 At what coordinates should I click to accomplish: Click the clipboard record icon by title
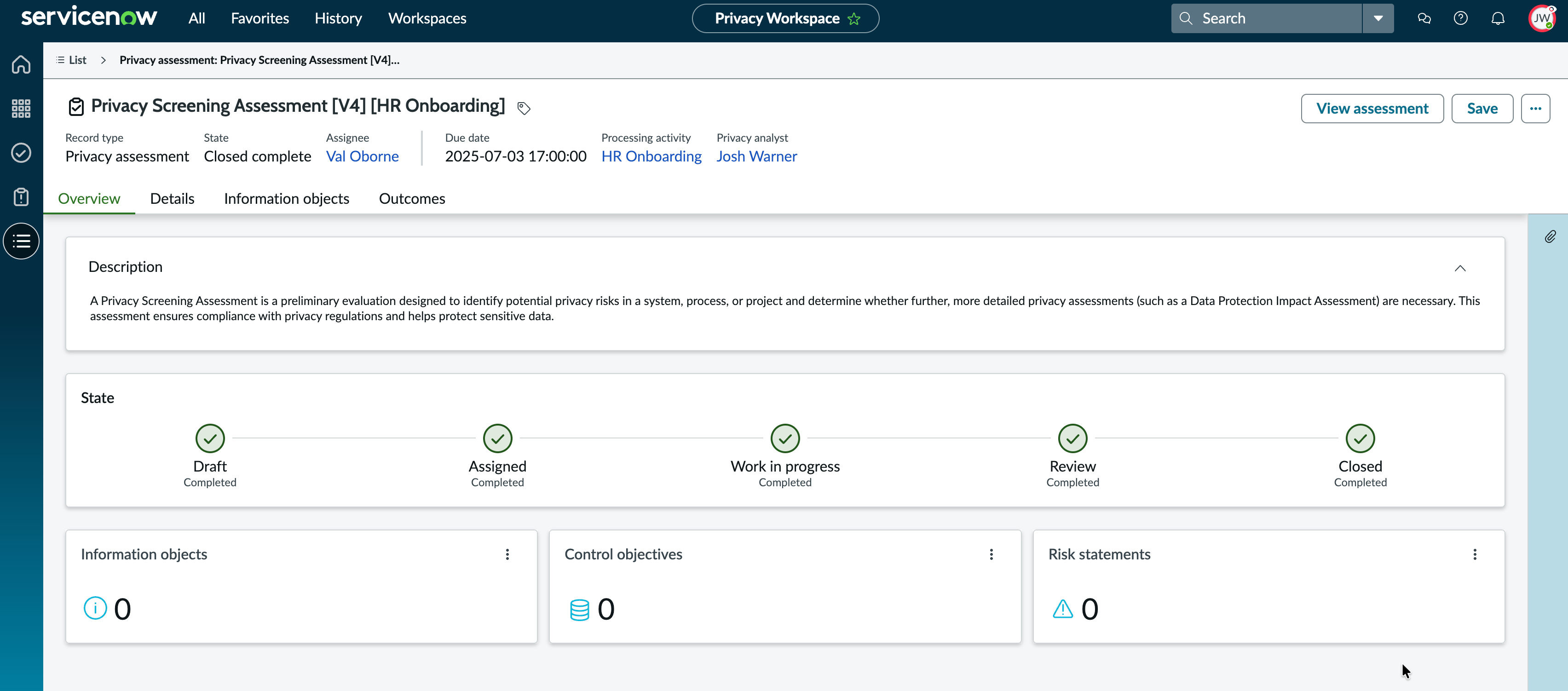[x=76, y=107]
